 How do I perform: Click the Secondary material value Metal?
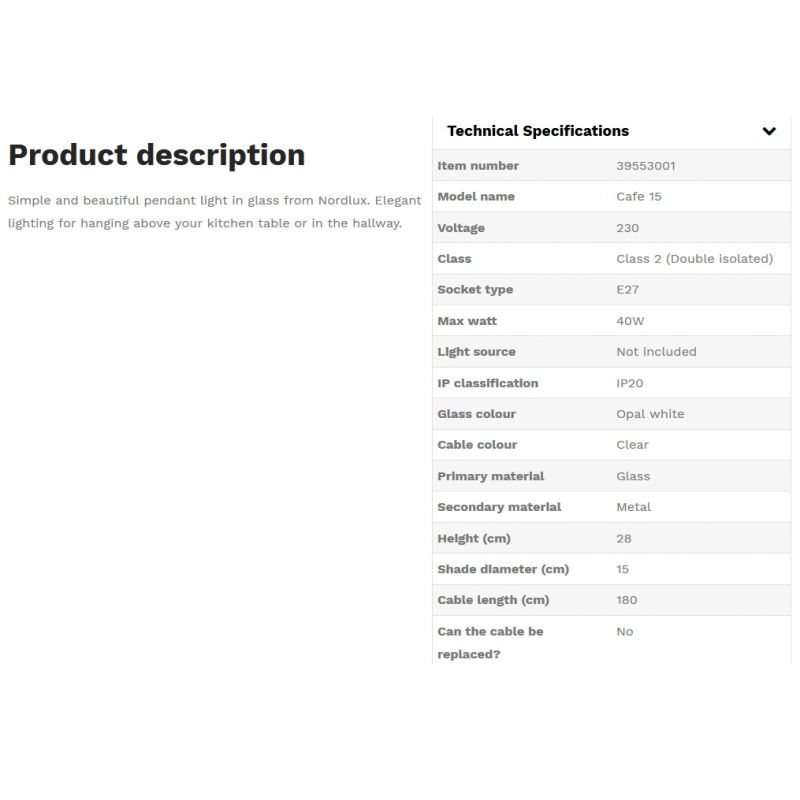[633, 507]
